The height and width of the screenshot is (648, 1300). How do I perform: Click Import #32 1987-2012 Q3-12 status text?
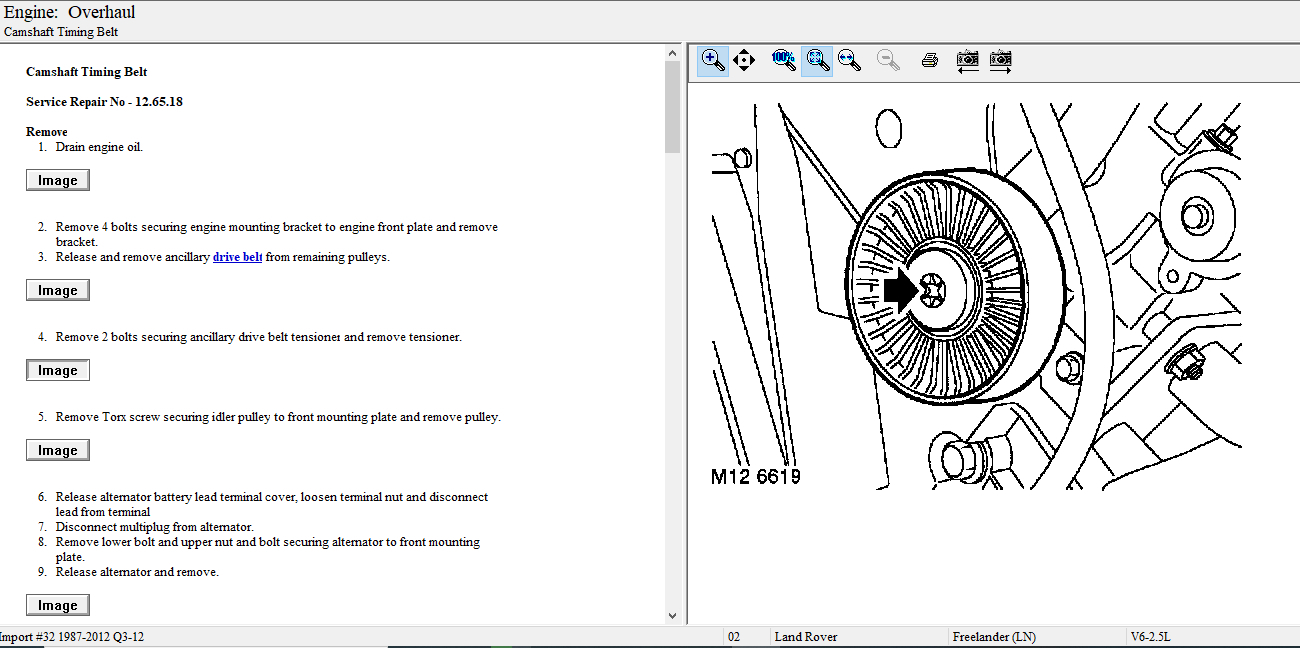coord(72,637)
